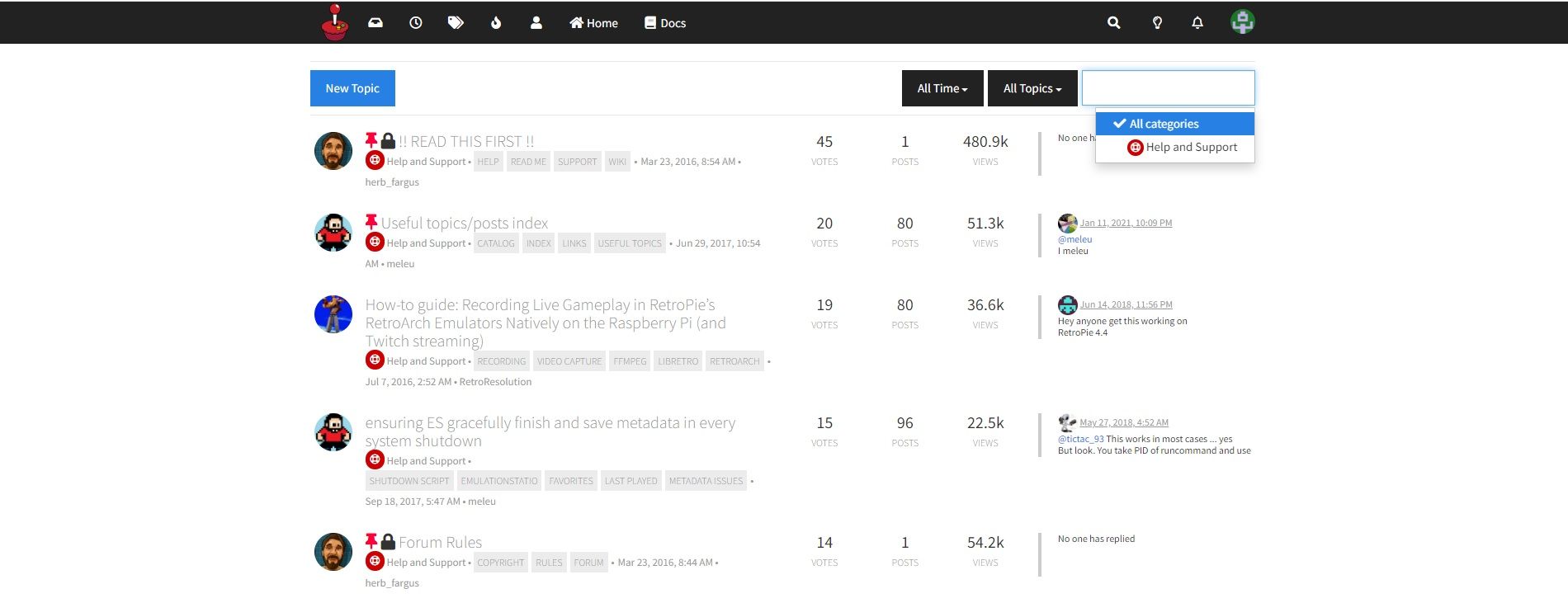The height and width of the screenshot is (603, 1568).
Task: Expand the All Topics dropdown
Action: point(1032,88)
